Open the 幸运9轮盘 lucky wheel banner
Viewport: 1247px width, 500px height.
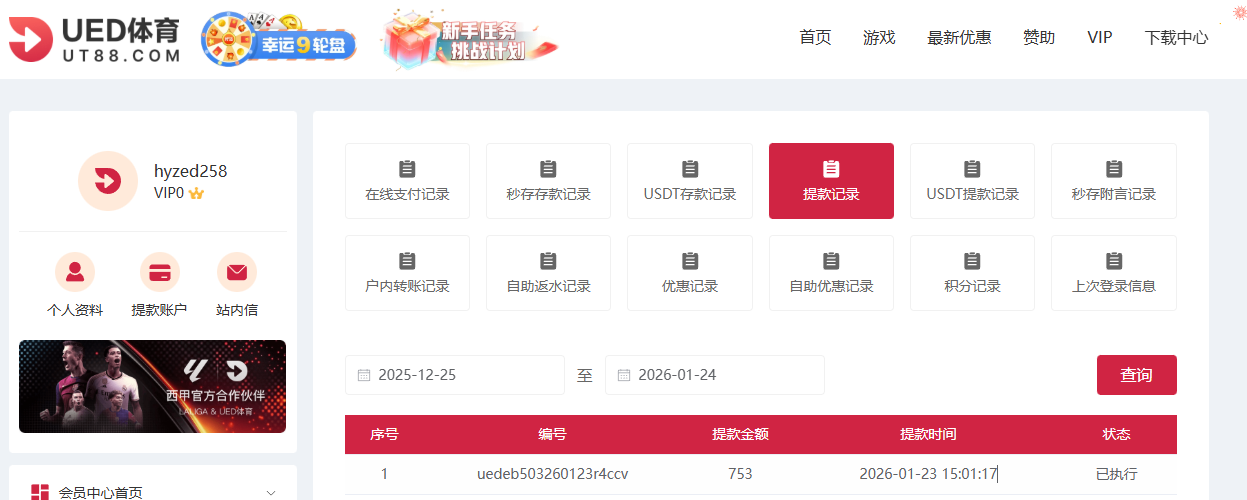click(x=279, y=40)
